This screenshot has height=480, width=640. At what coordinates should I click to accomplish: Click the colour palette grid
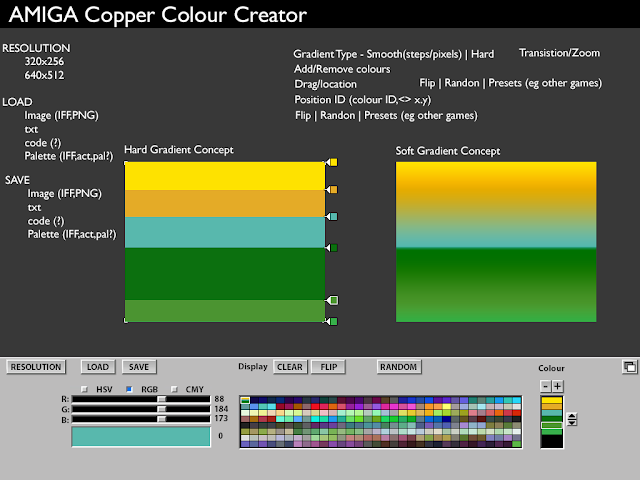pos(381,422)
